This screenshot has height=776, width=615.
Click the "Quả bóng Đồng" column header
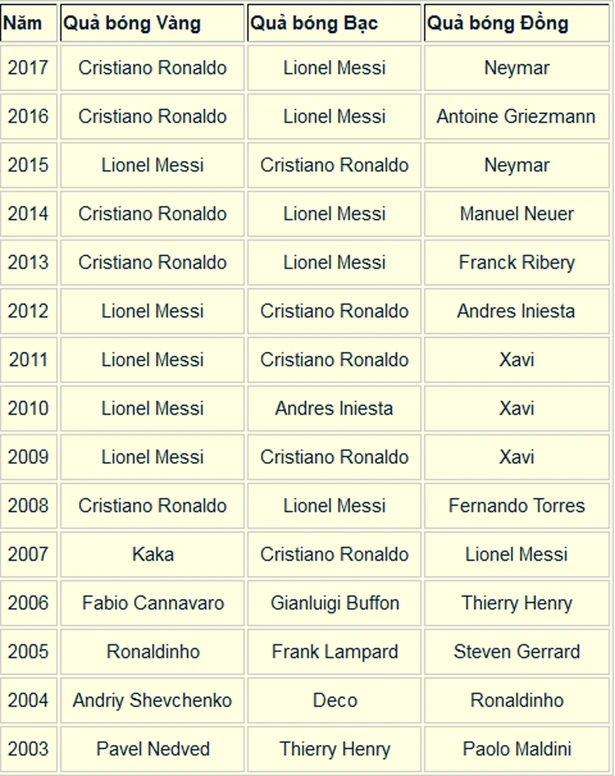(498, 23)
